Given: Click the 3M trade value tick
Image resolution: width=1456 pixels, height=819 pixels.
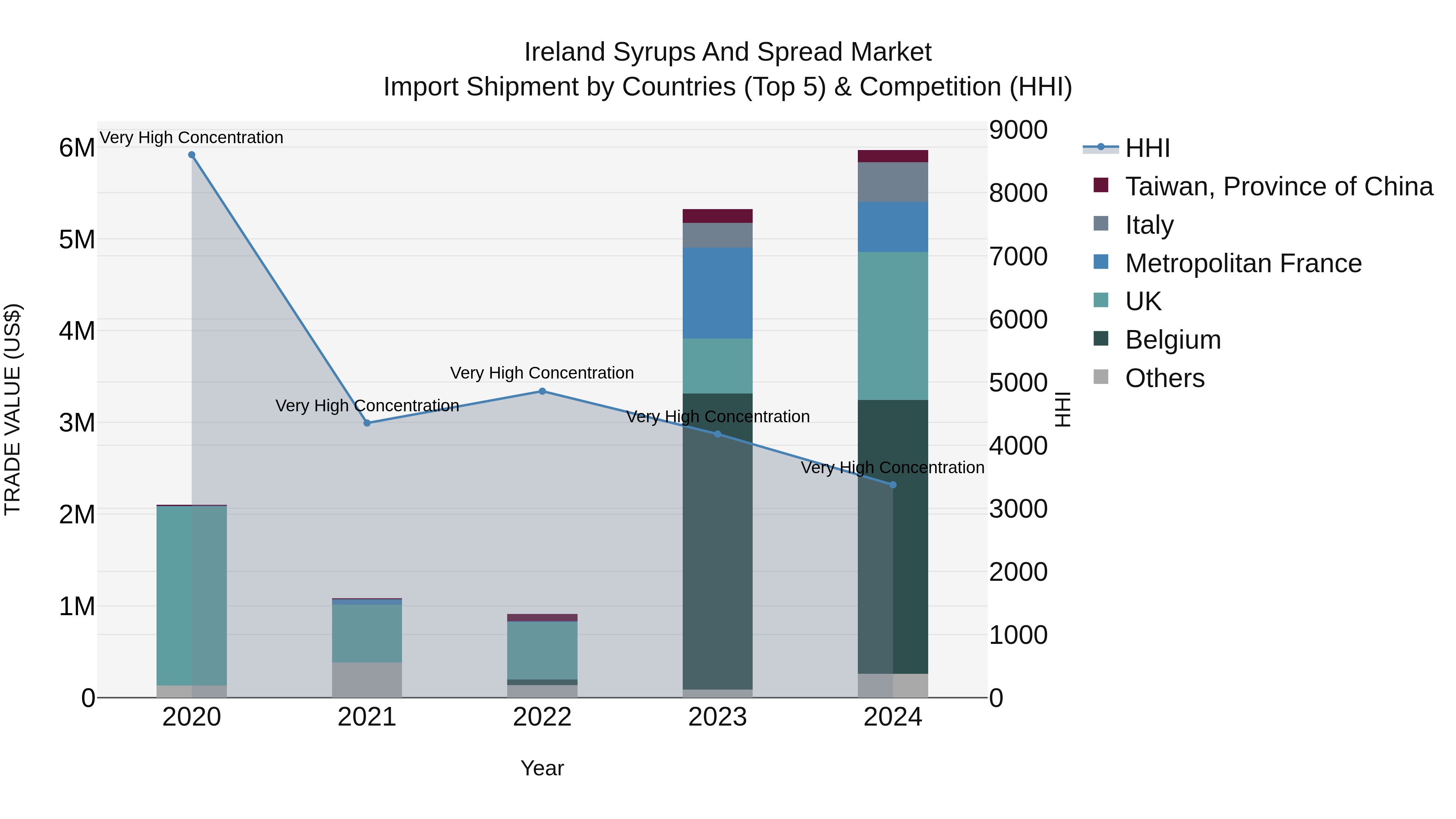Looking at the screenshot, I should pyautogui.click(x=77, y=423).
